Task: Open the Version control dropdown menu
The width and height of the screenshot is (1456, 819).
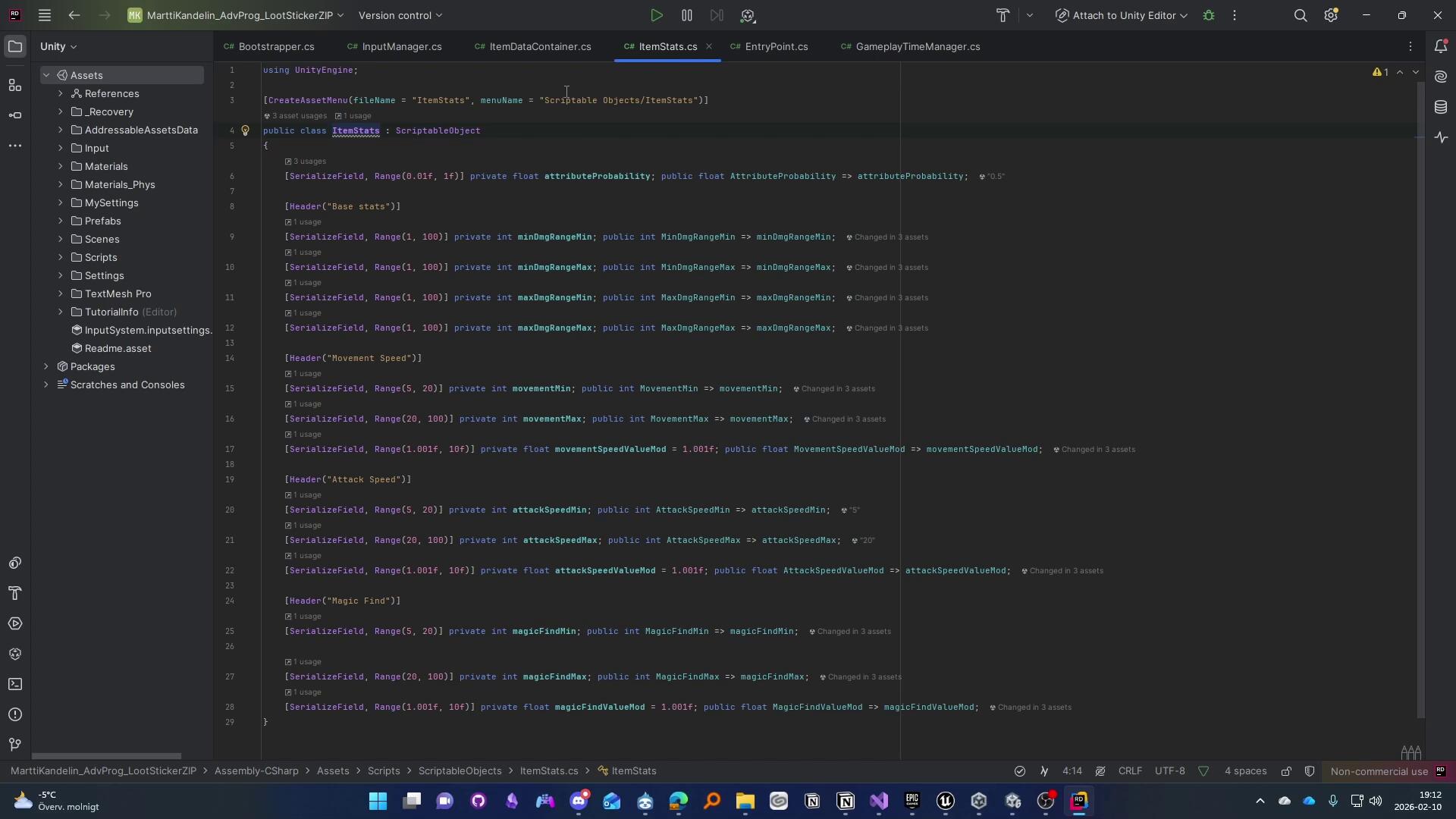Action: [400, 15]
